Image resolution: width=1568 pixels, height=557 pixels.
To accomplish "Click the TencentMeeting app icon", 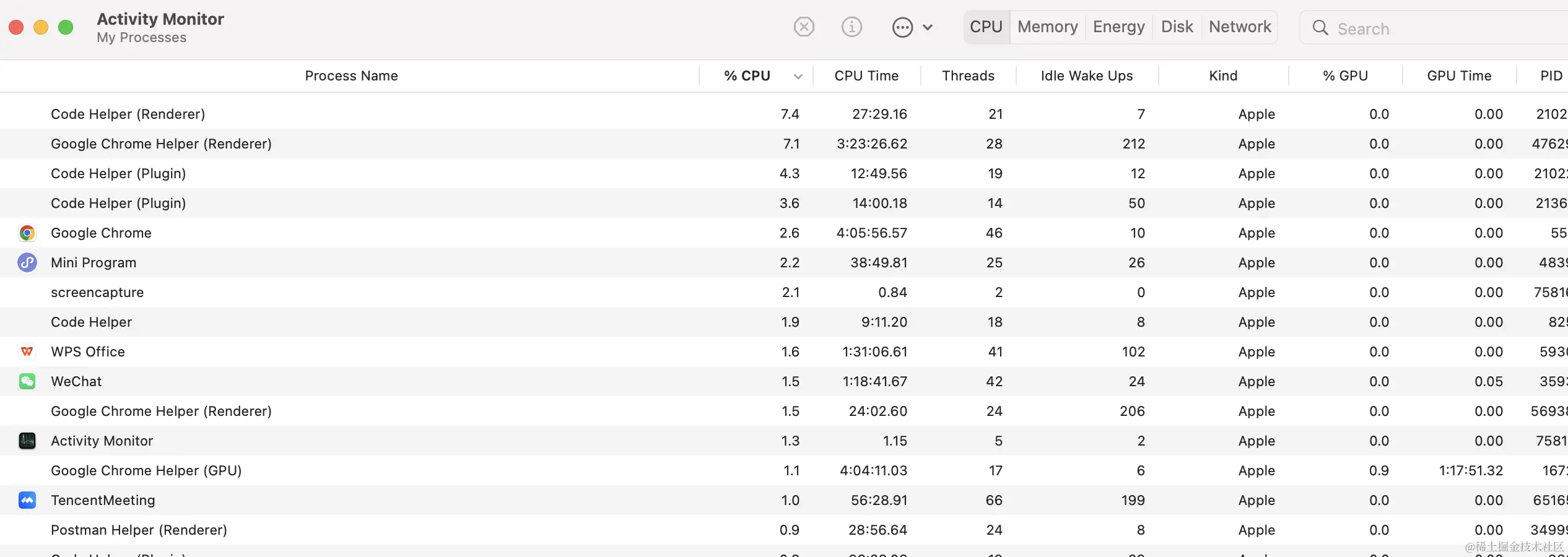I will 27,501.
